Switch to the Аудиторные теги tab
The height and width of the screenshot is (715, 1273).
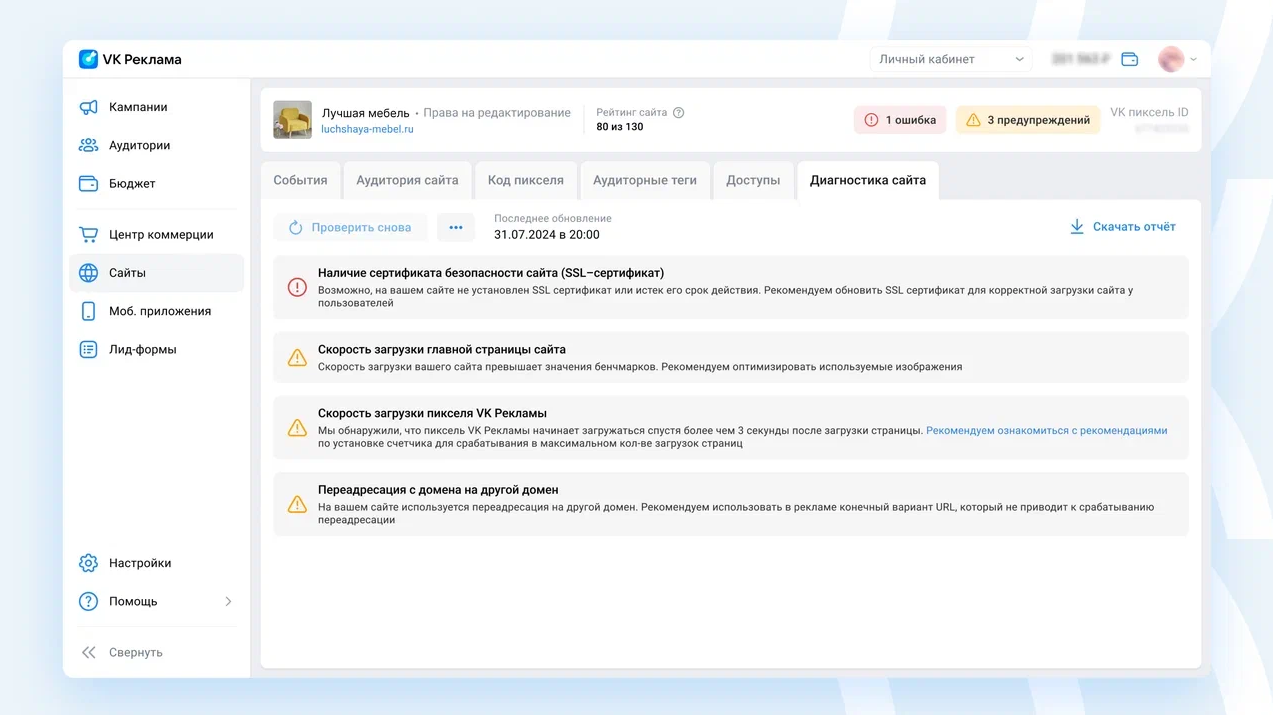645,180
